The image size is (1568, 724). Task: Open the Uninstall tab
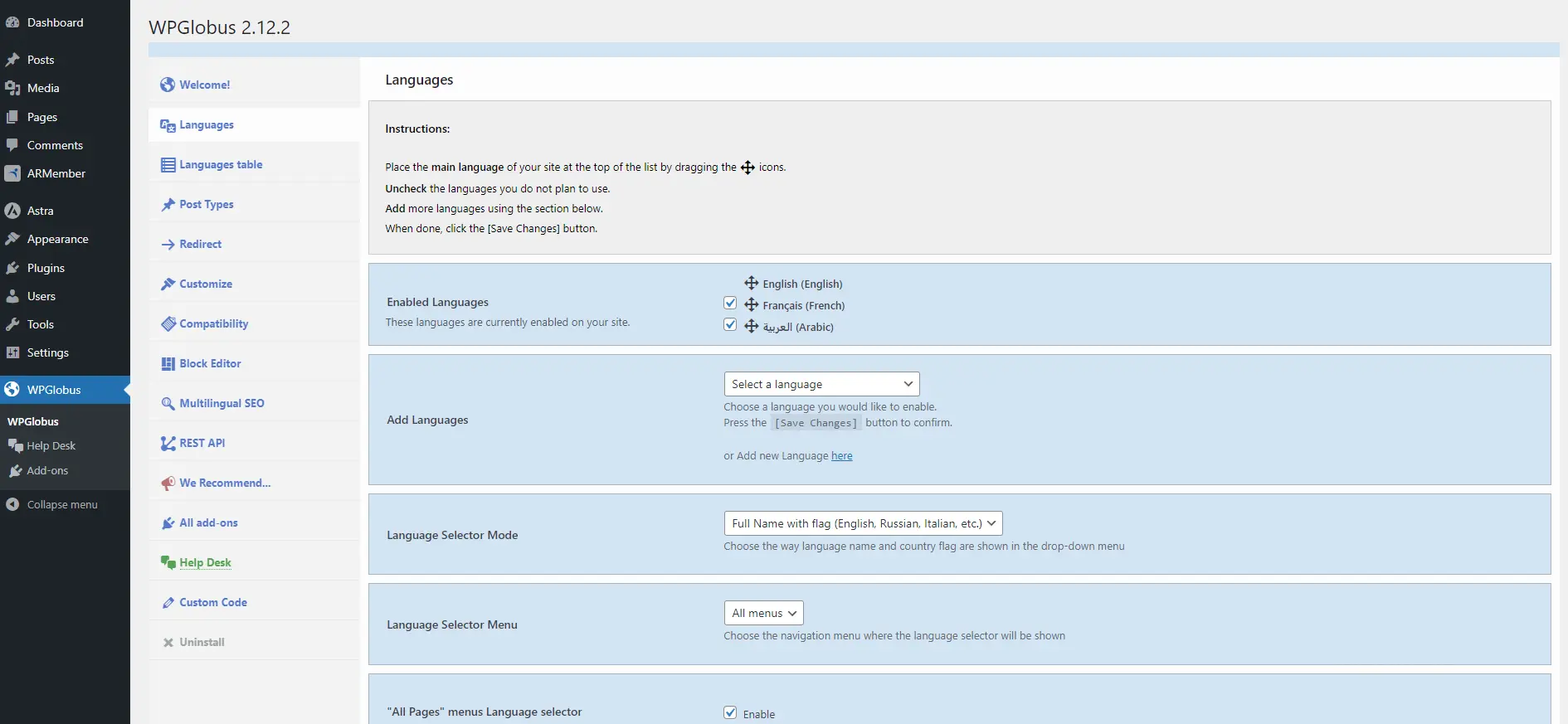(x=254, y=642)
